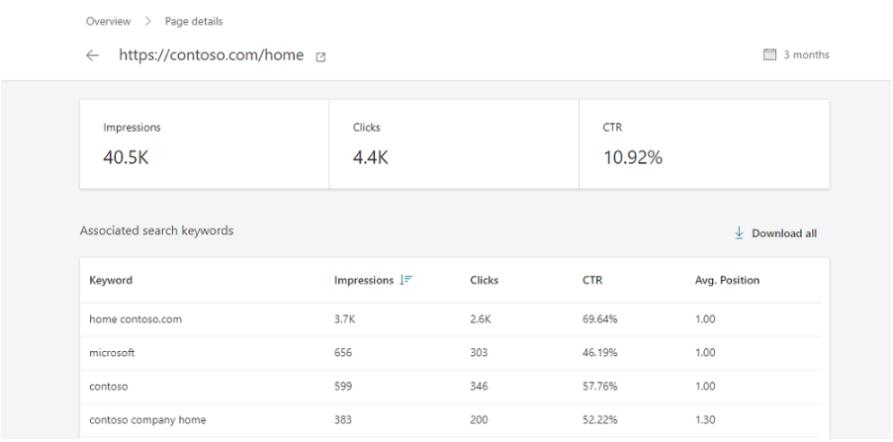Click the breadcrumb chevron separator
This screenshot has width=893, height=442.
[148, 22]
